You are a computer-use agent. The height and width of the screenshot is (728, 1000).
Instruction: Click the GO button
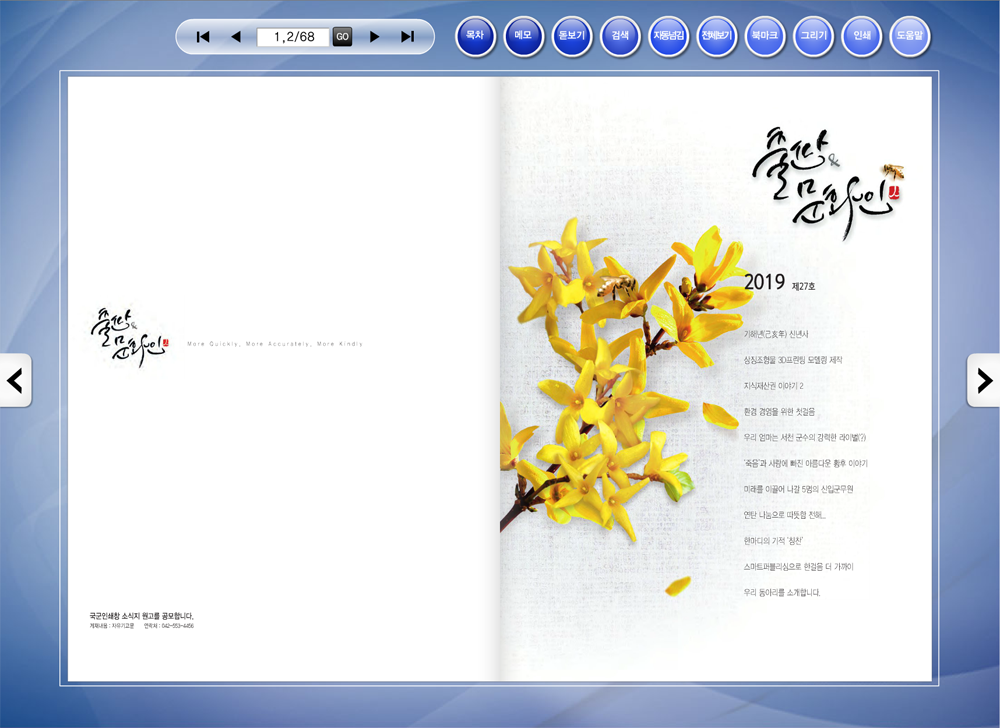[x=342, y=37]
